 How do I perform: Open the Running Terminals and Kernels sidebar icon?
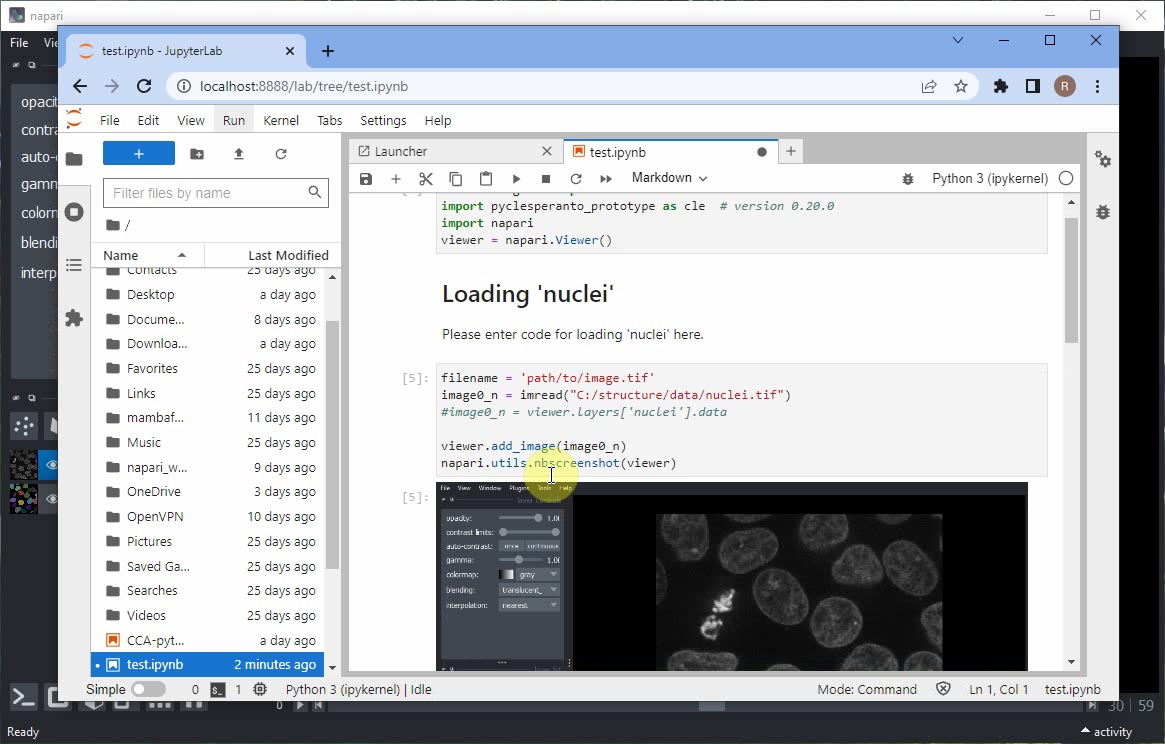coord(74,212)
